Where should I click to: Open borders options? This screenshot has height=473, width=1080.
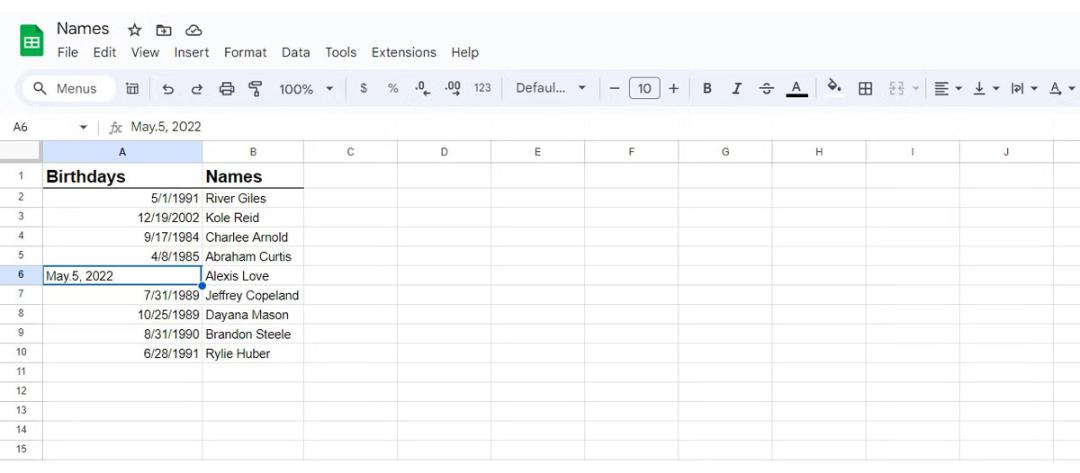[x=865, y=88]
